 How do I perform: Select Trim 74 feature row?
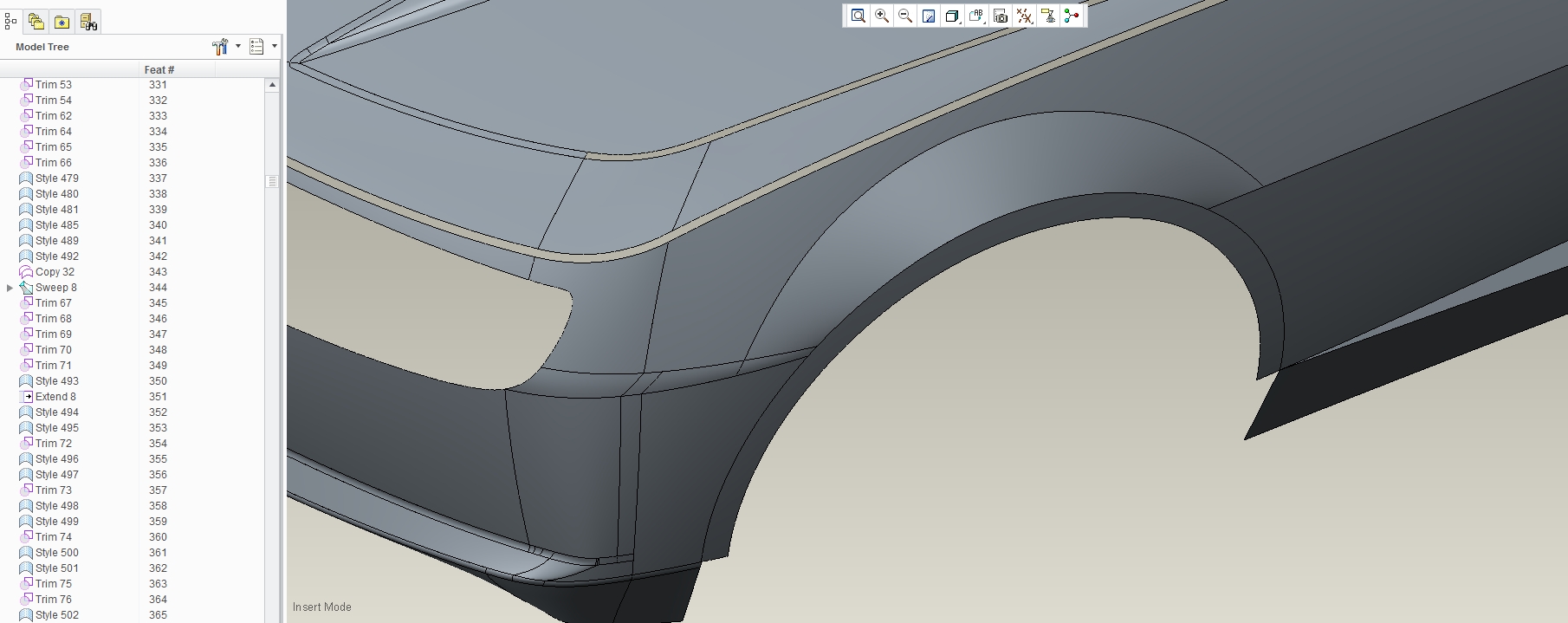[54, 537]
